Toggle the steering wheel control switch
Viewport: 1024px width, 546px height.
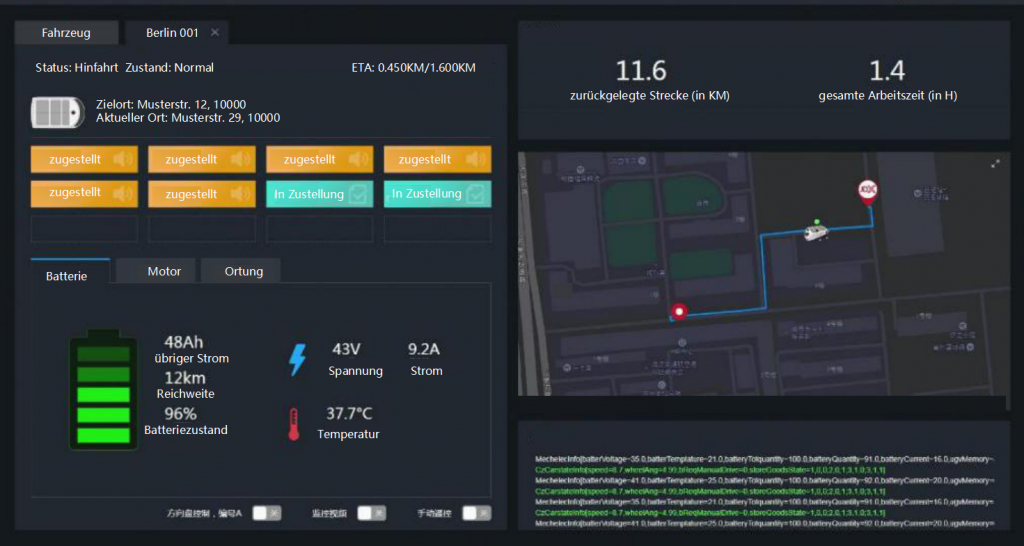(266, 513)
